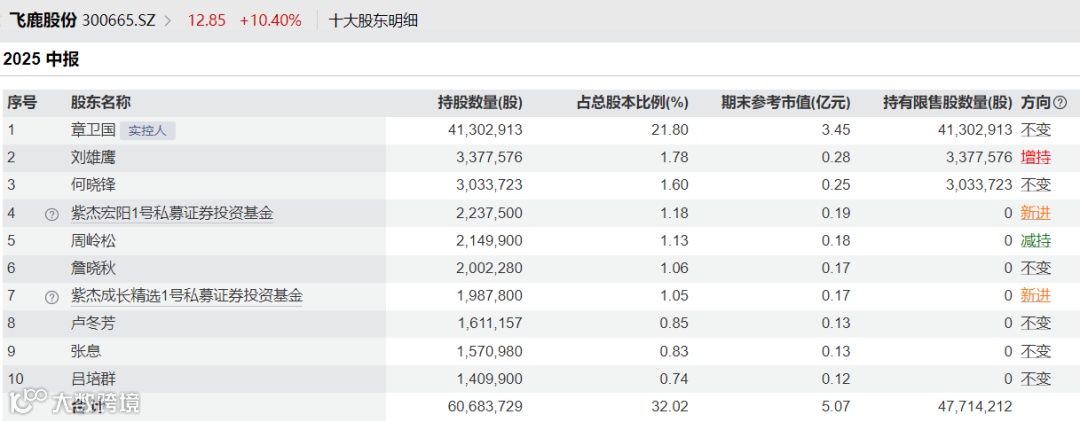Click share count 1,611,157
This screenshot has width=1080, height=422.
click(489, 324)
